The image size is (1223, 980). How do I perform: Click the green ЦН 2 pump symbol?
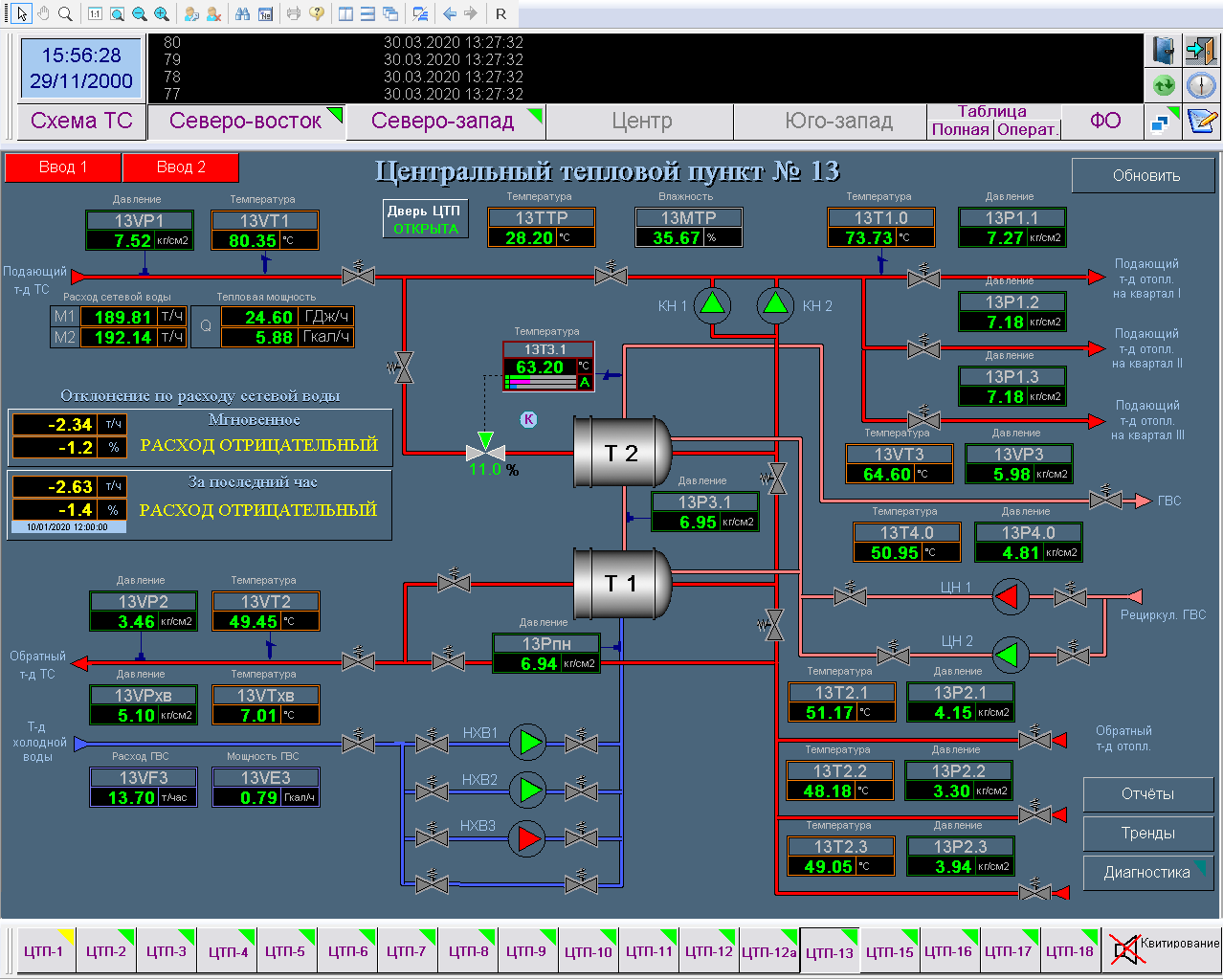pos(1009,656)
